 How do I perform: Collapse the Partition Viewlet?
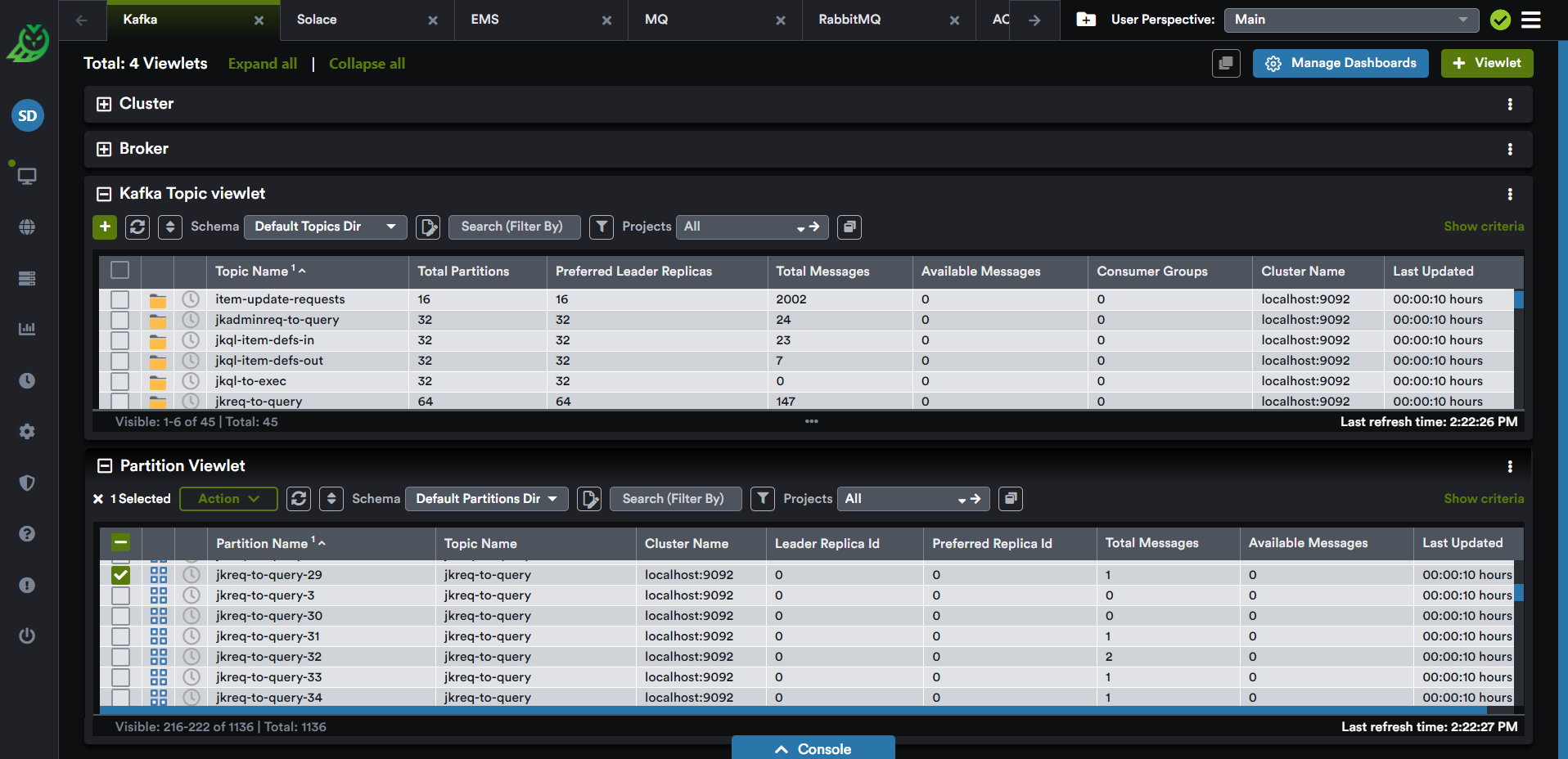pos(105,466)
